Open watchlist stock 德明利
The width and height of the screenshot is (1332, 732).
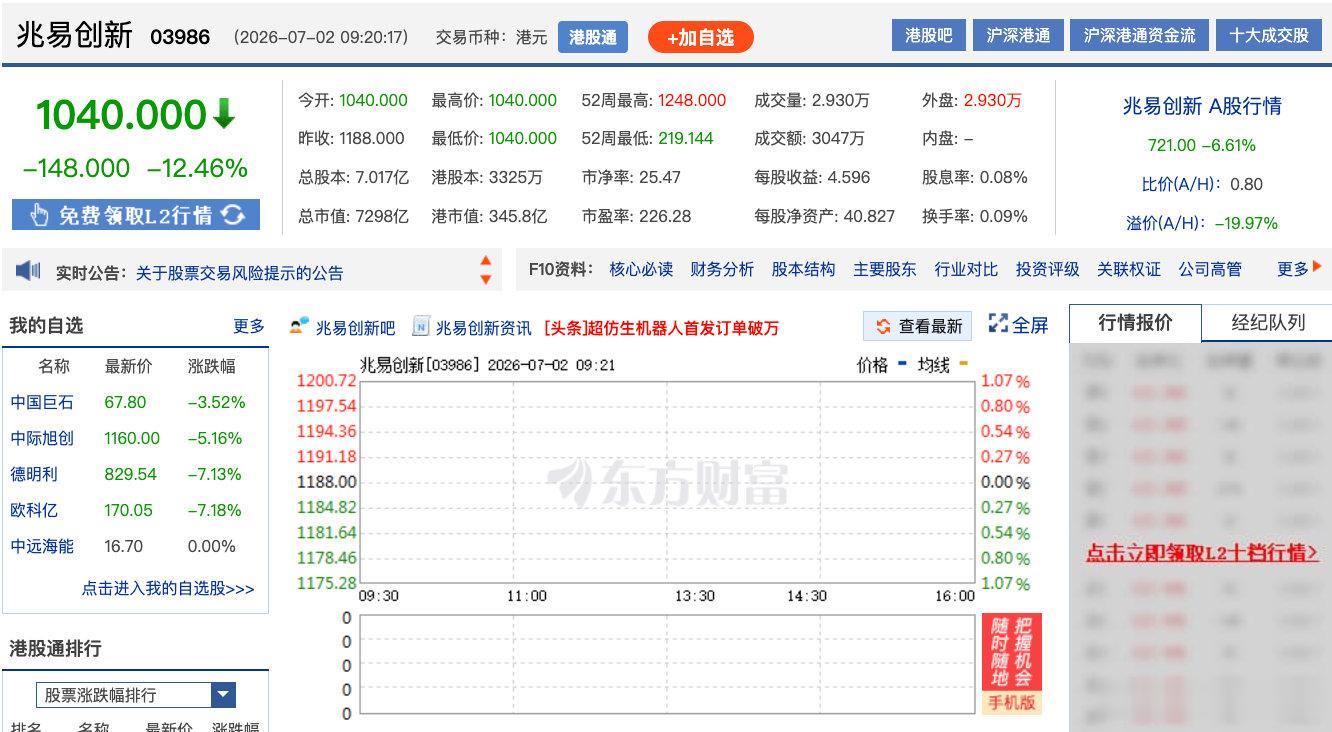pyautogui.click(x=34, y=474)
